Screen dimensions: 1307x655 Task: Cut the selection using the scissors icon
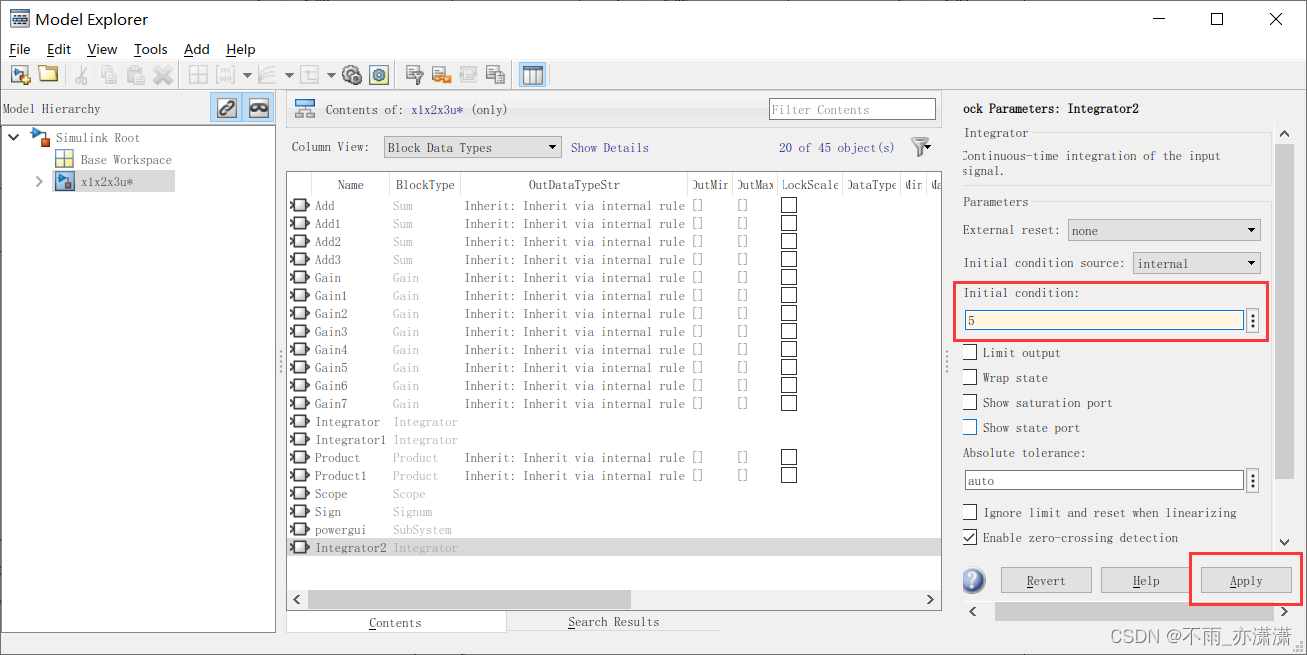pos(80,74)
